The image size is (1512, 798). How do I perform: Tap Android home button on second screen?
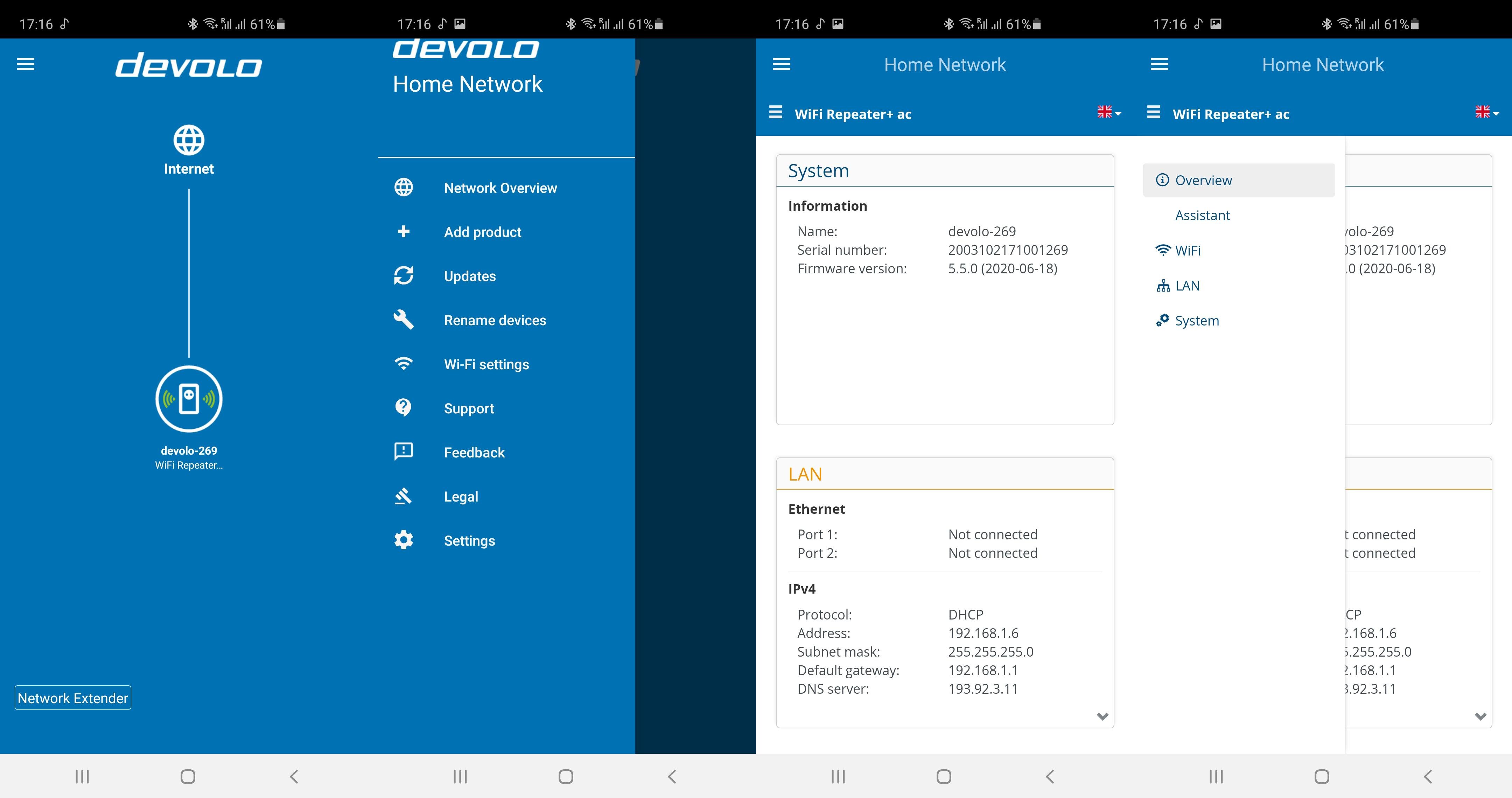[x=566, y=776]
